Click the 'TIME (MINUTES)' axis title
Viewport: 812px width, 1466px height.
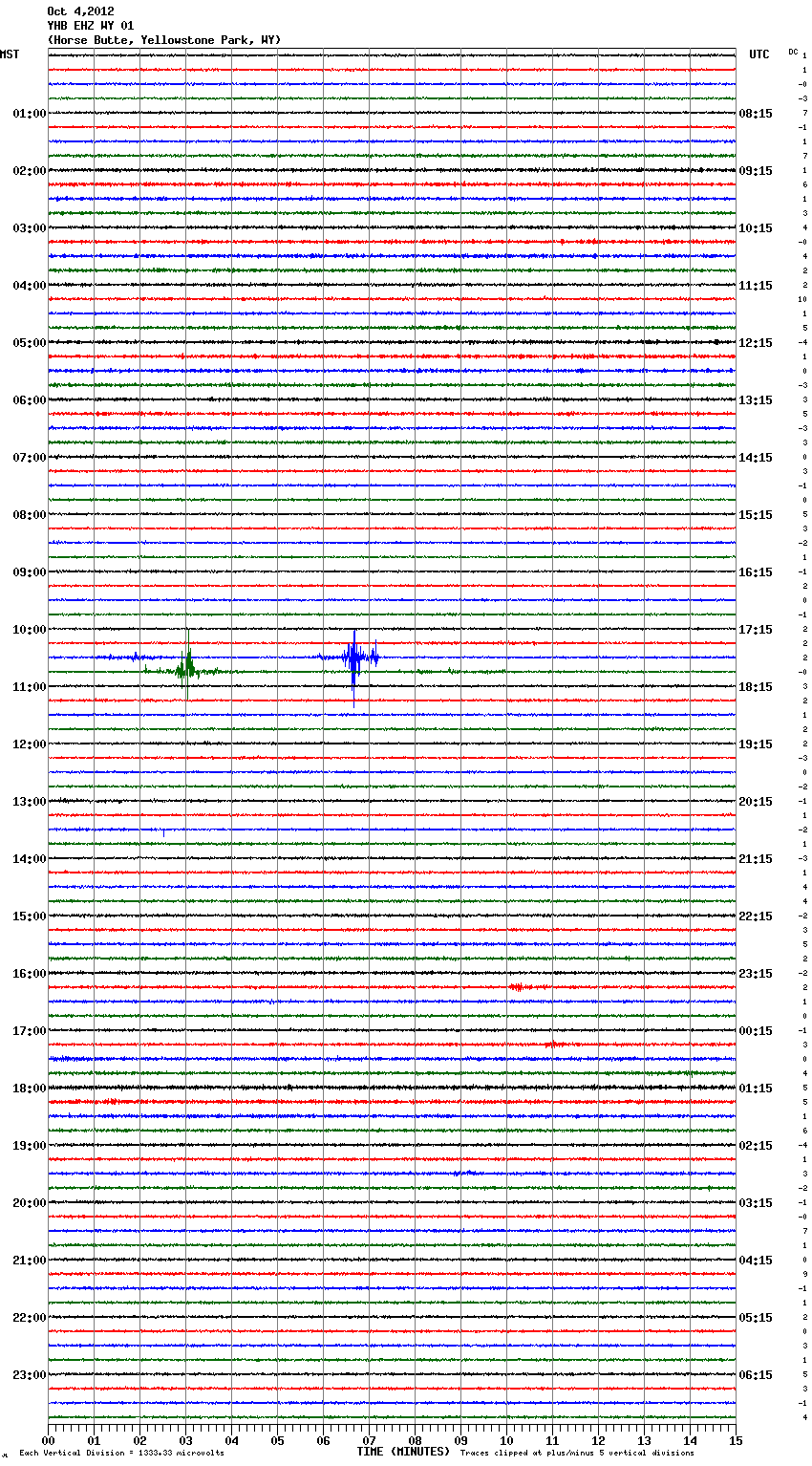click(403, 1452)
